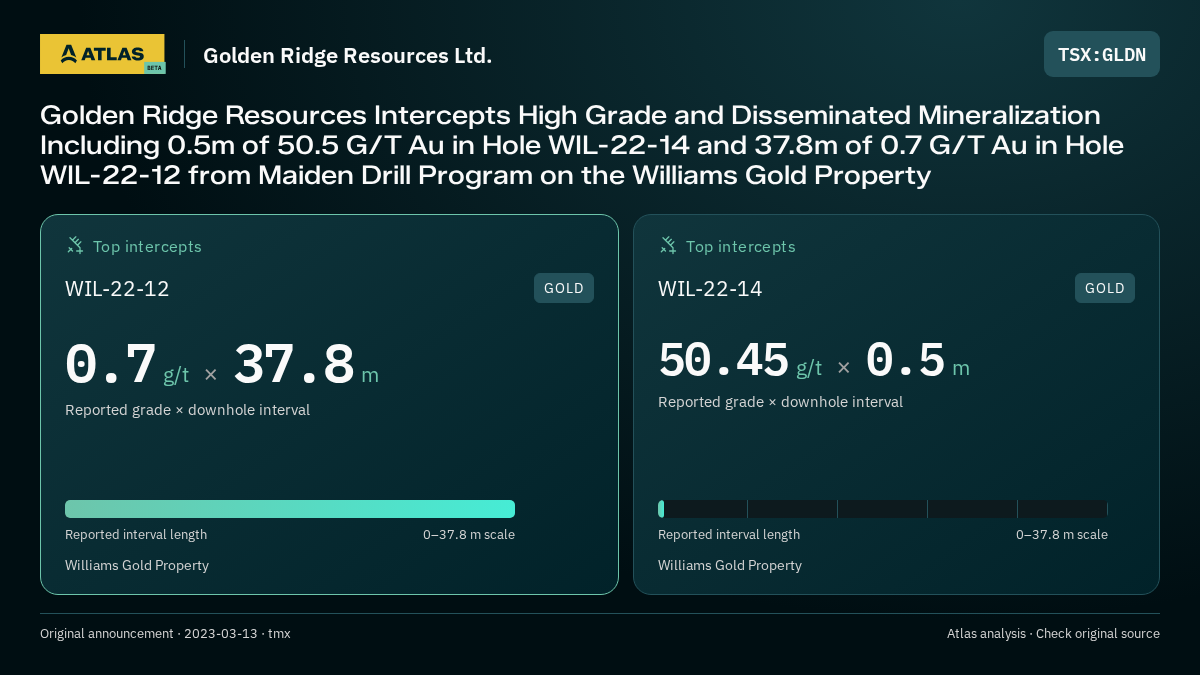
Task: Click the interval bar for WIL-22-14
Action: 883,509
